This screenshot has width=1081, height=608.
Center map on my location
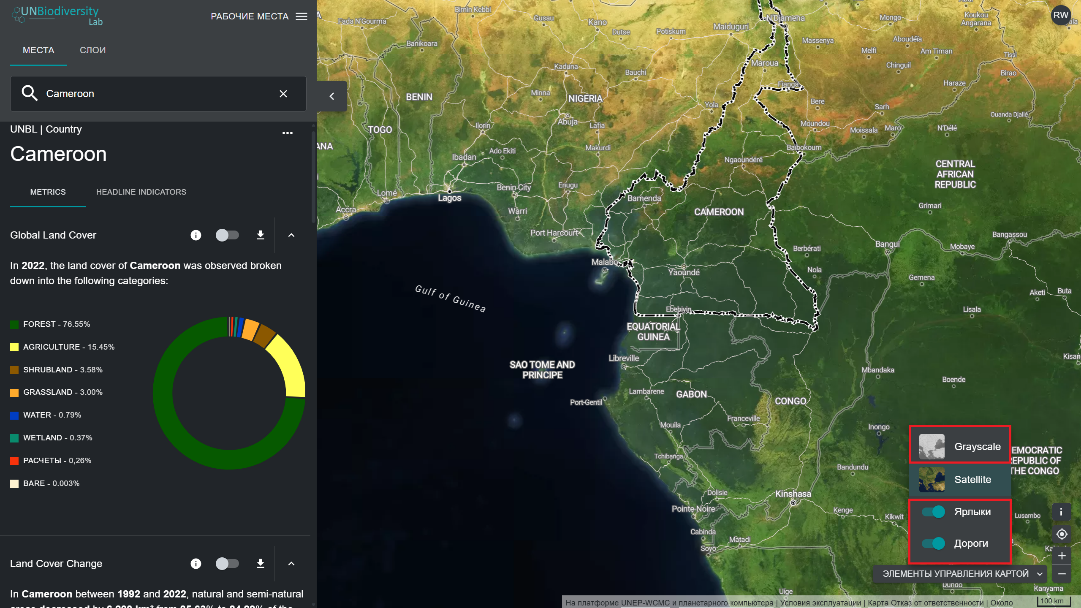pos(1062,534)
